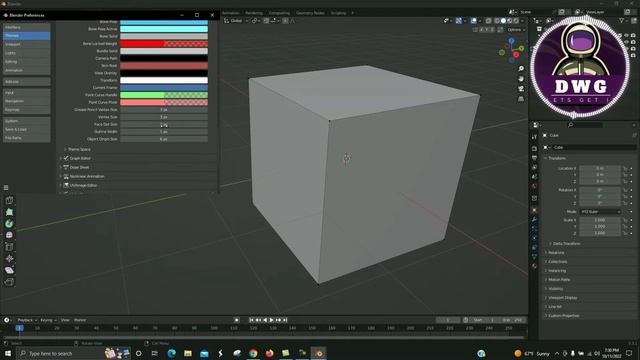Open the Keying menu in timeline
640x360 pixels.
[x=48, y=320]
